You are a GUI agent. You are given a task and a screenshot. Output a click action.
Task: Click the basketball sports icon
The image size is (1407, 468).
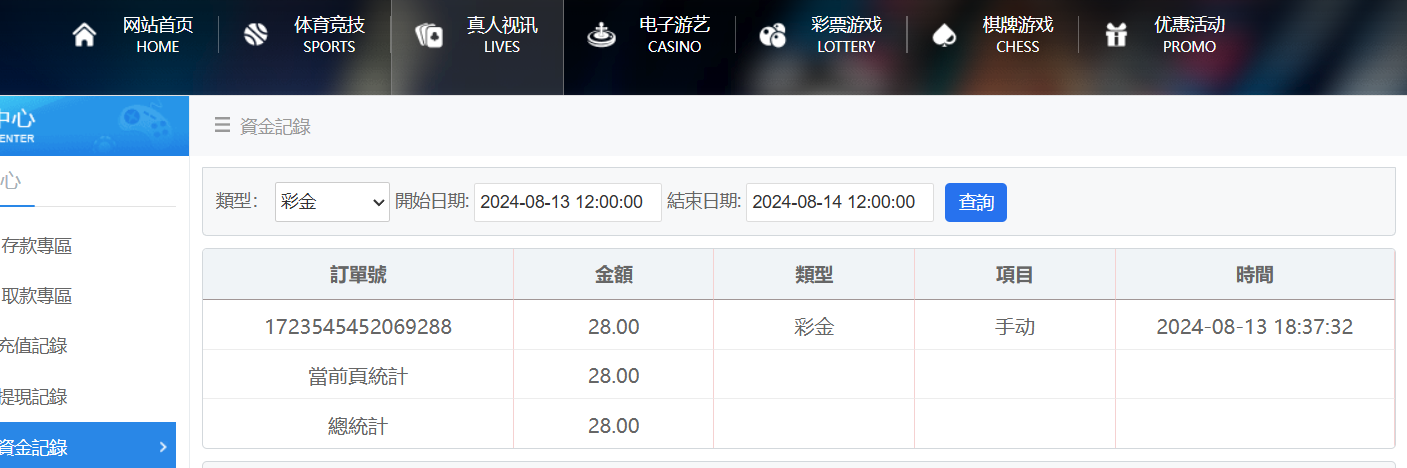[x=256, y=36]
